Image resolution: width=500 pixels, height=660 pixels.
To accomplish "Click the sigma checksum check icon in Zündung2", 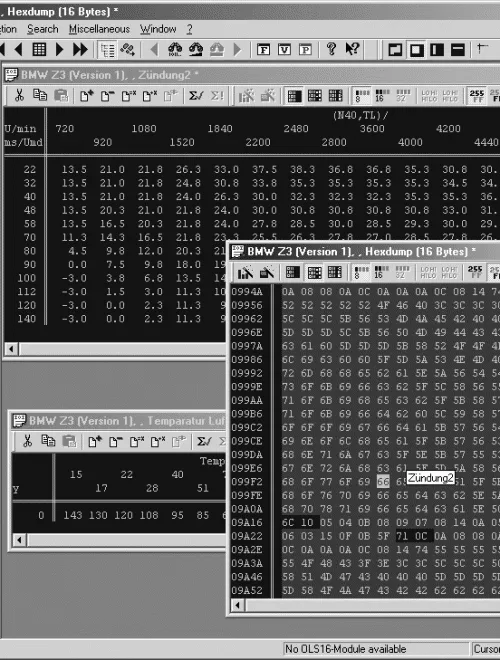I will pos(196,96).
